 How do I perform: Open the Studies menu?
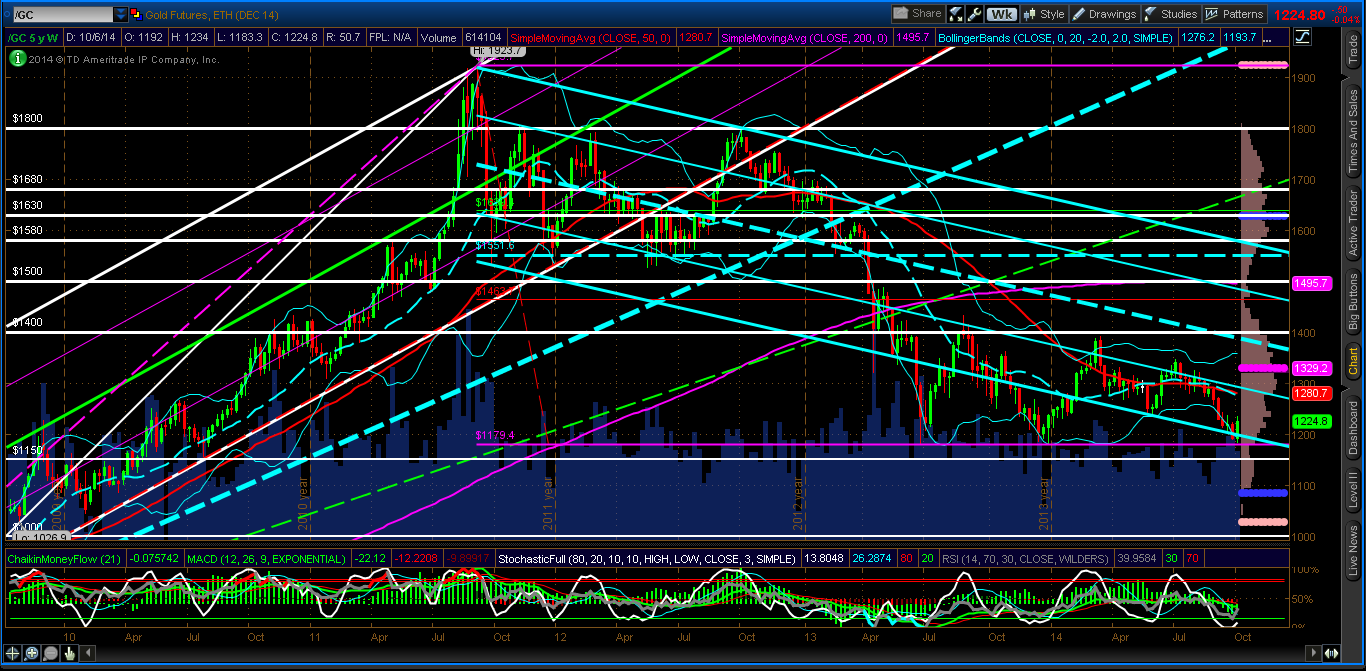tap(1170, 14)
